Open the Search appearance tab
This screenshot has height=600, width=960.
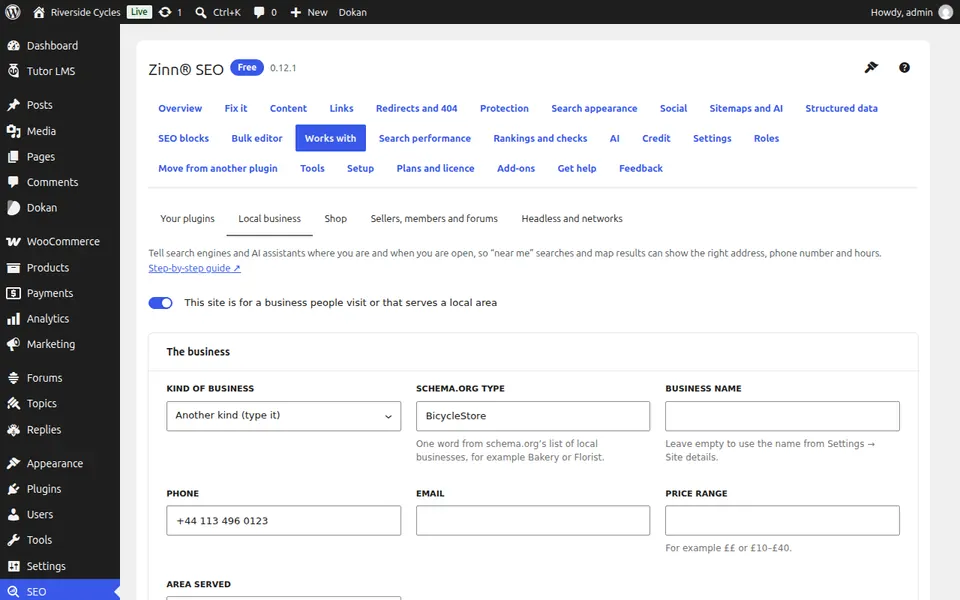pos(594,108)
